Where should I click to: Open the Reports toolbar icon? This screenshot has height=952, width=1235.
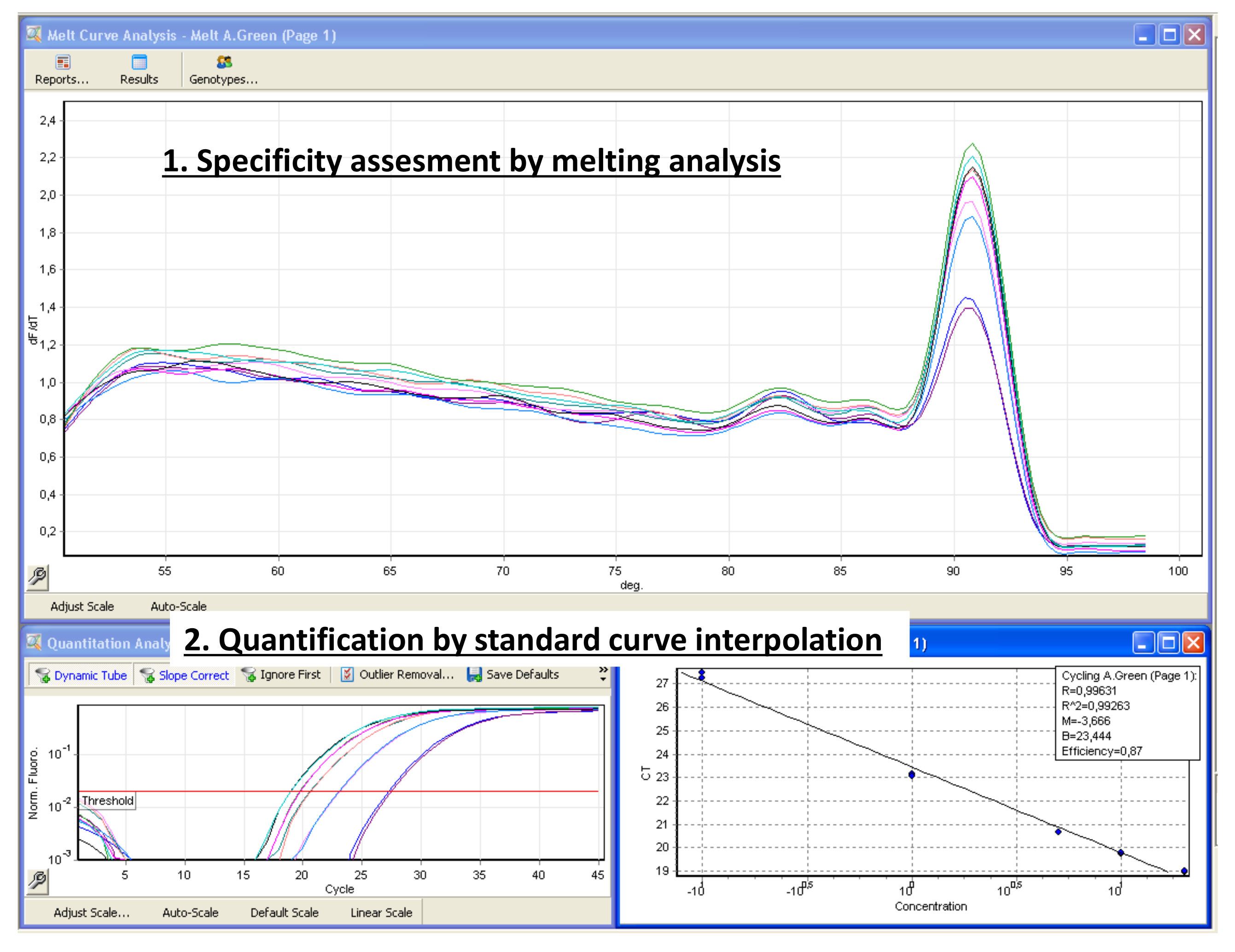coord(63,62)
